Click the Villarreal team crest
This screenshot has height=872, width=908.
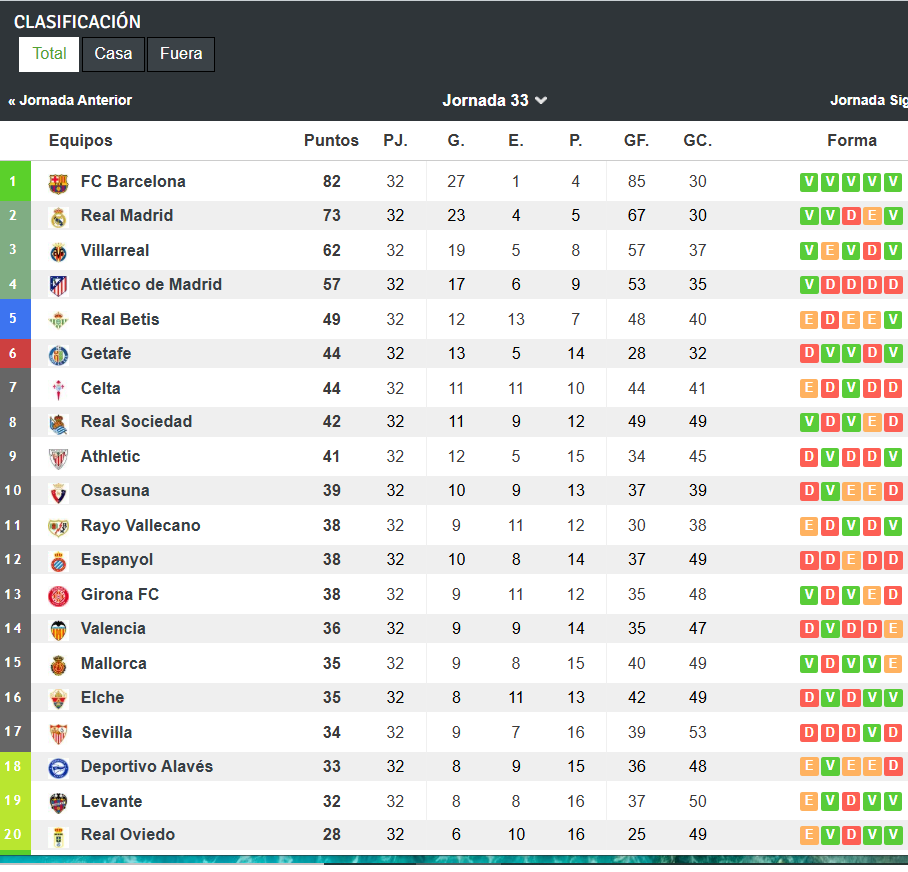(59, 252)
